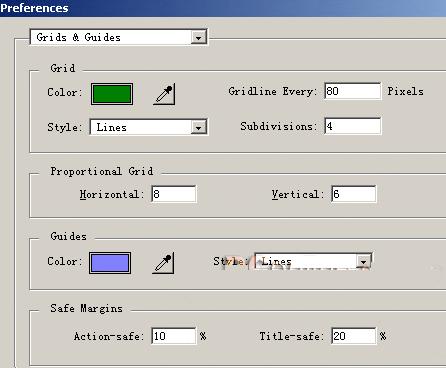Select the Guides eyedropper tool

point(163,263)
